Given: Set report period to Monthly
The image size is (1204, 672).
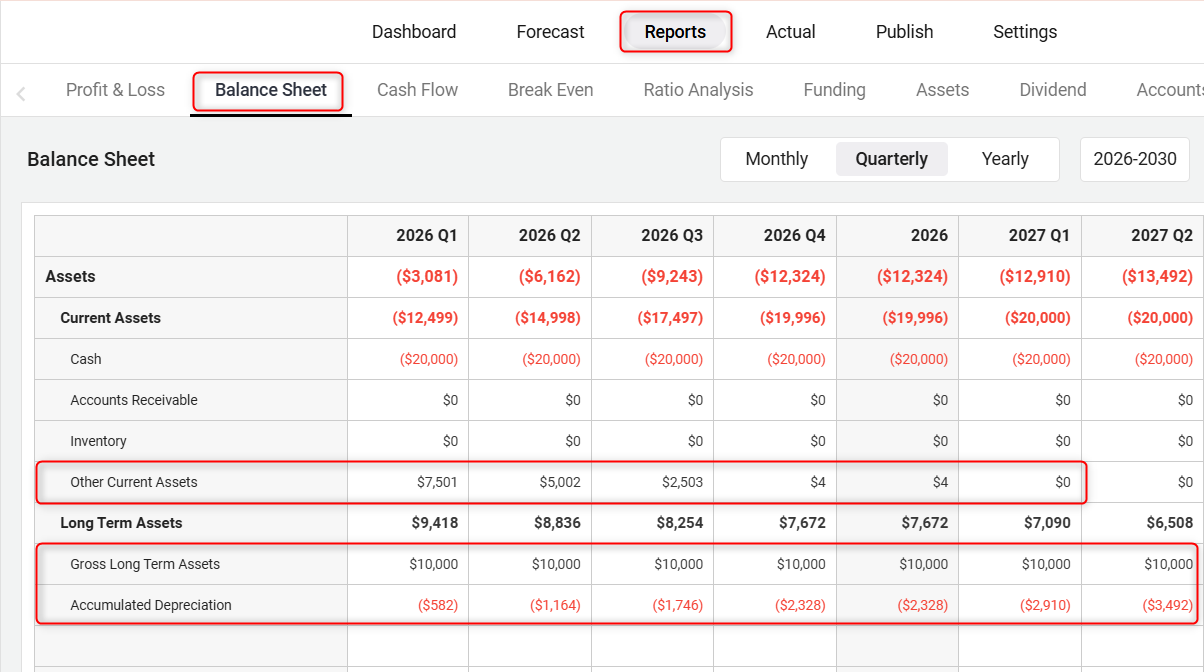Looking at the screenshot, I should click(x=776, y=159).
